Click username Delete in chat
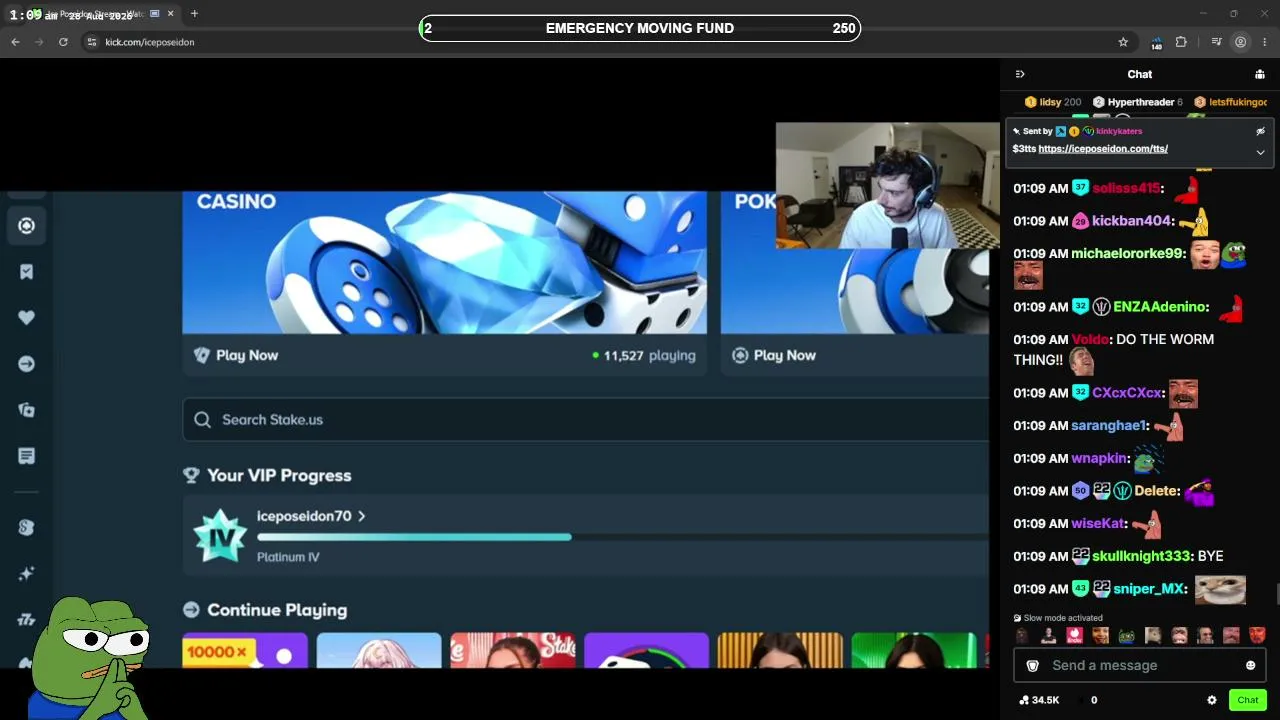This screenshot has width=1280, height=720. 1156,491
